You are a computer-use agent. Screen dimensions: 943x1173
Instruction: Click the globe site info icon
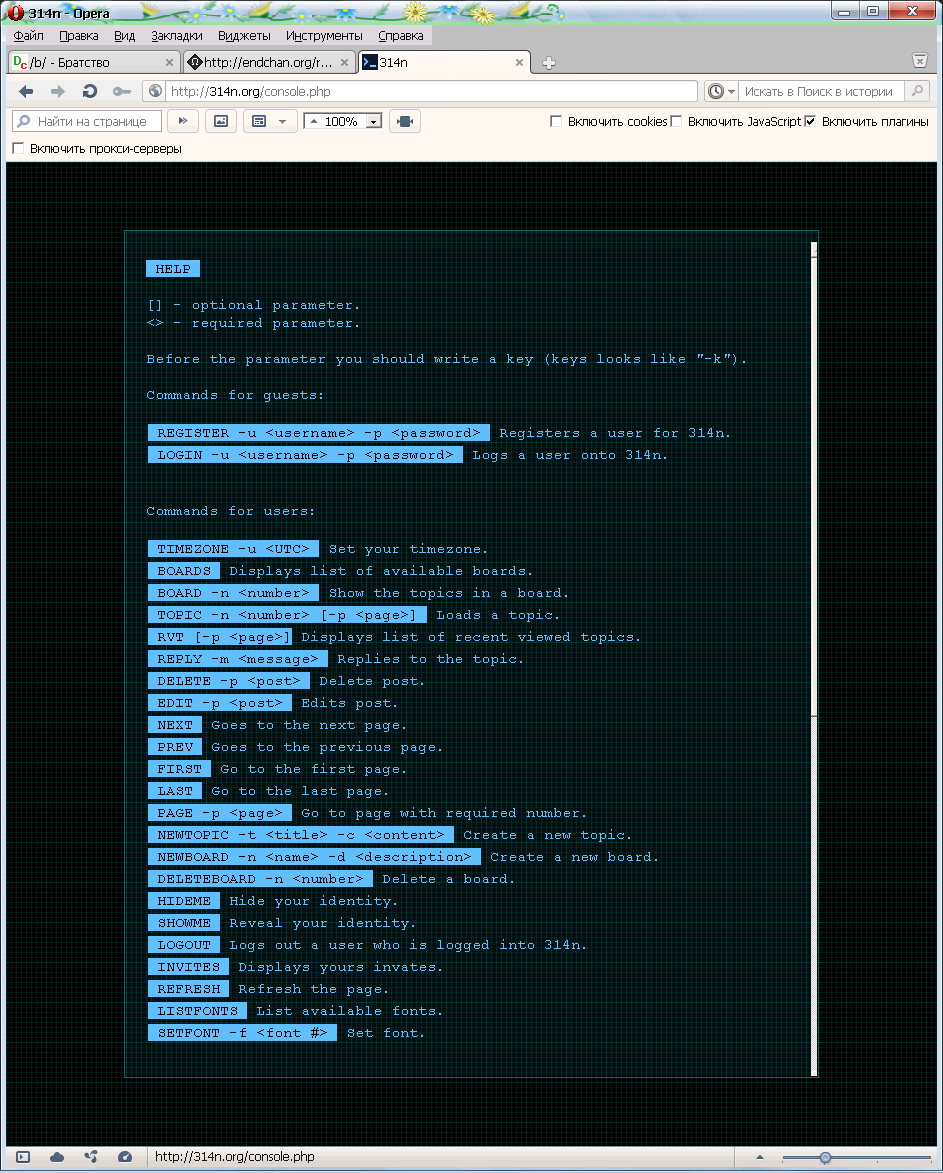pos(155,91)
